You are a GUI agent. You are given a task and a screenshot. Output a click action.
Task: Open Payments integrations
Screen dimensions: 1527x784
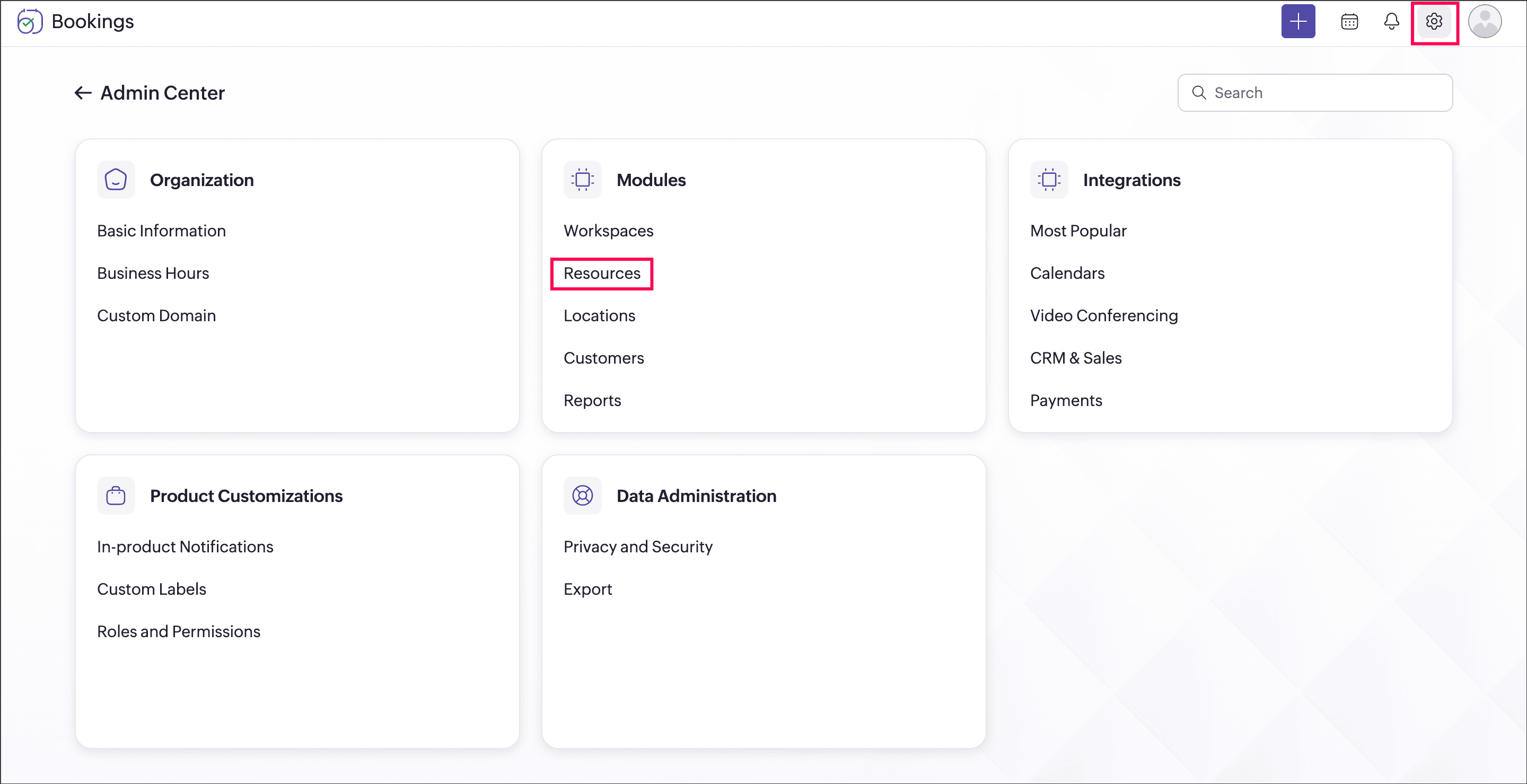(x=1066, y=401)
